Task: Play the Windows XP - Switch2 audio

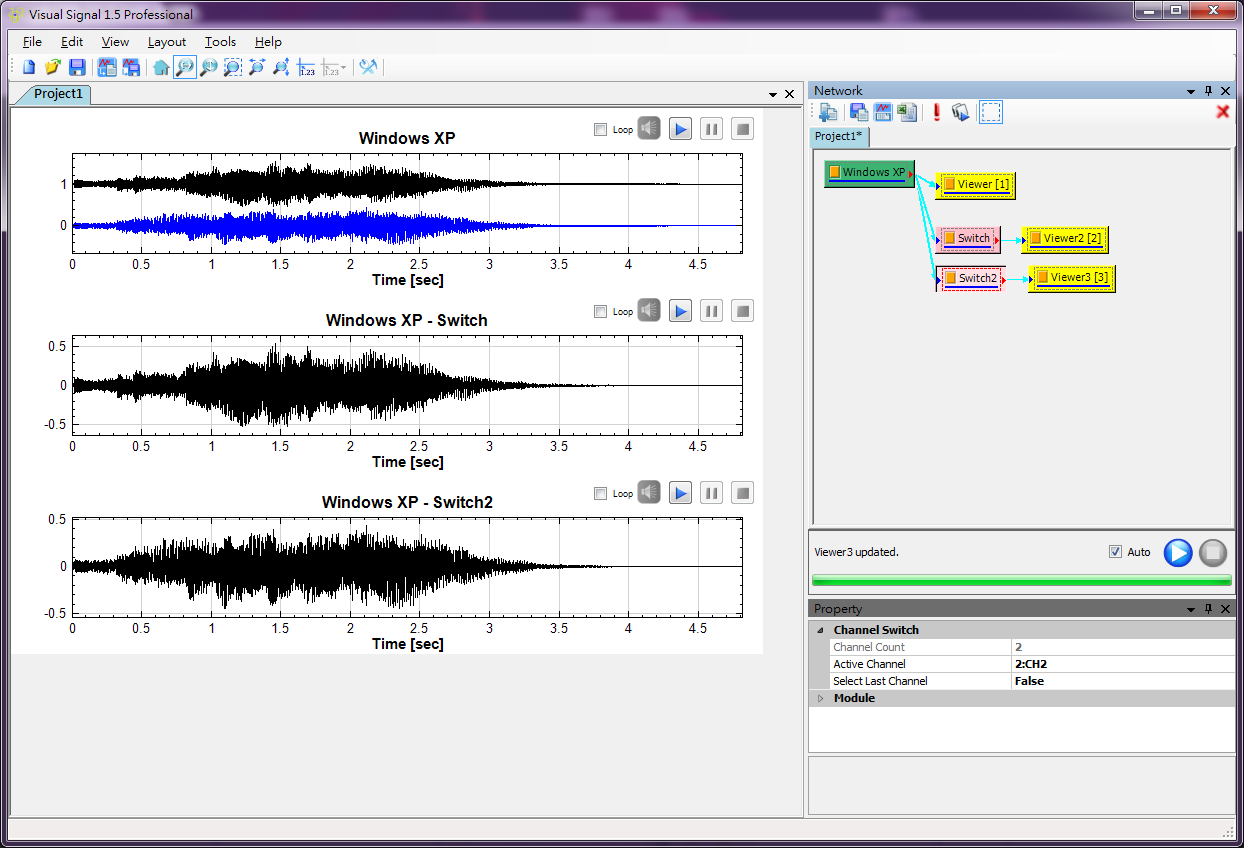Action: (x=681, y=493)
